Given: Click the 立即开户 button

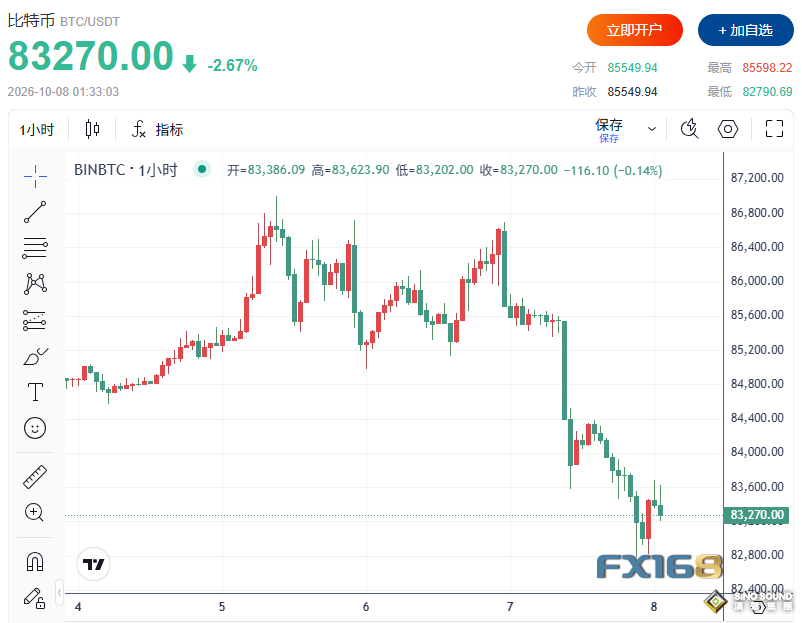Looking at the screenshot, I should point(634,30).
